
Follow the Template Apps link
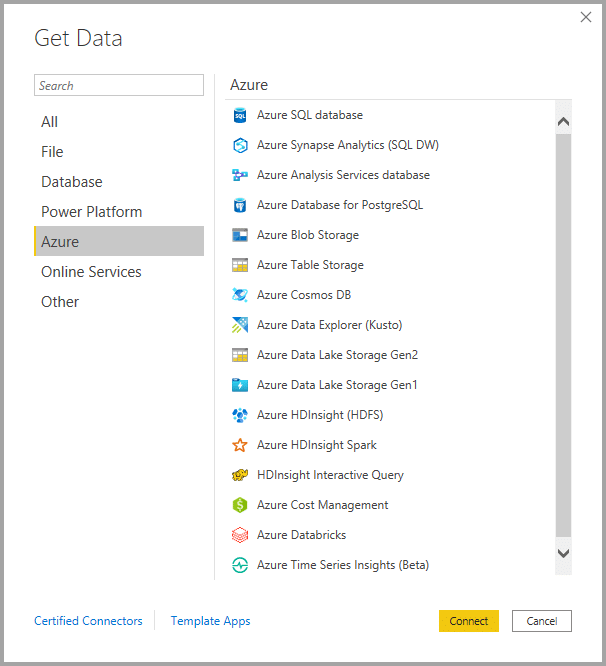pos(210,621)
